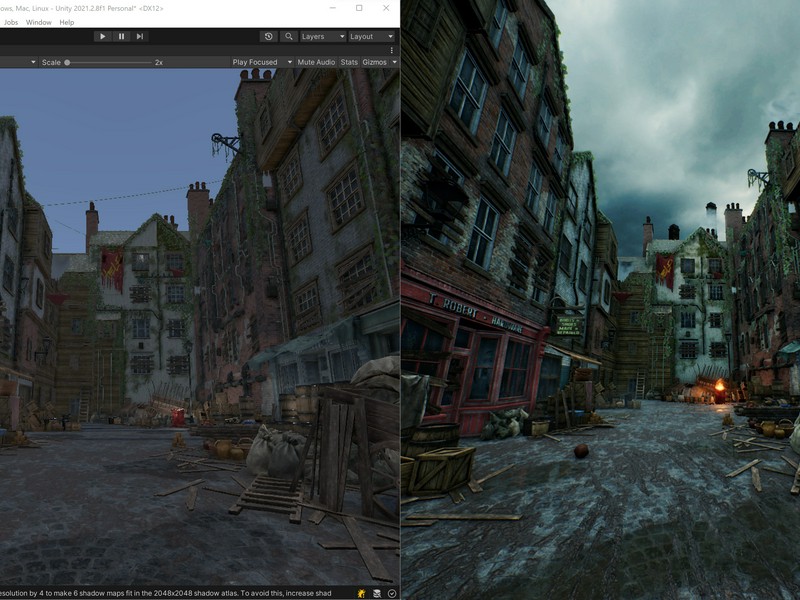Open the Layers dropdown

[323, 36]
